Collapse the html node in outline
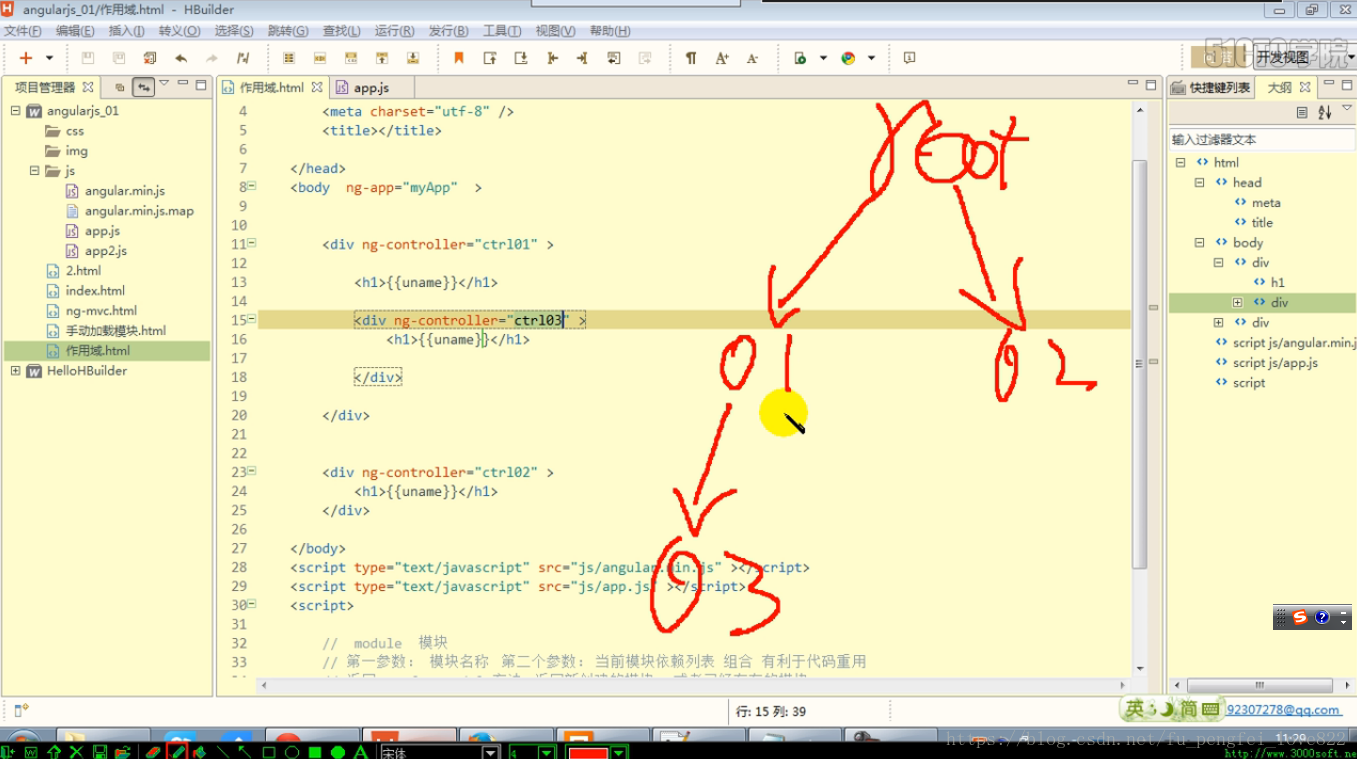This screenshot has height=759, width=1357. pos(1181,163)
